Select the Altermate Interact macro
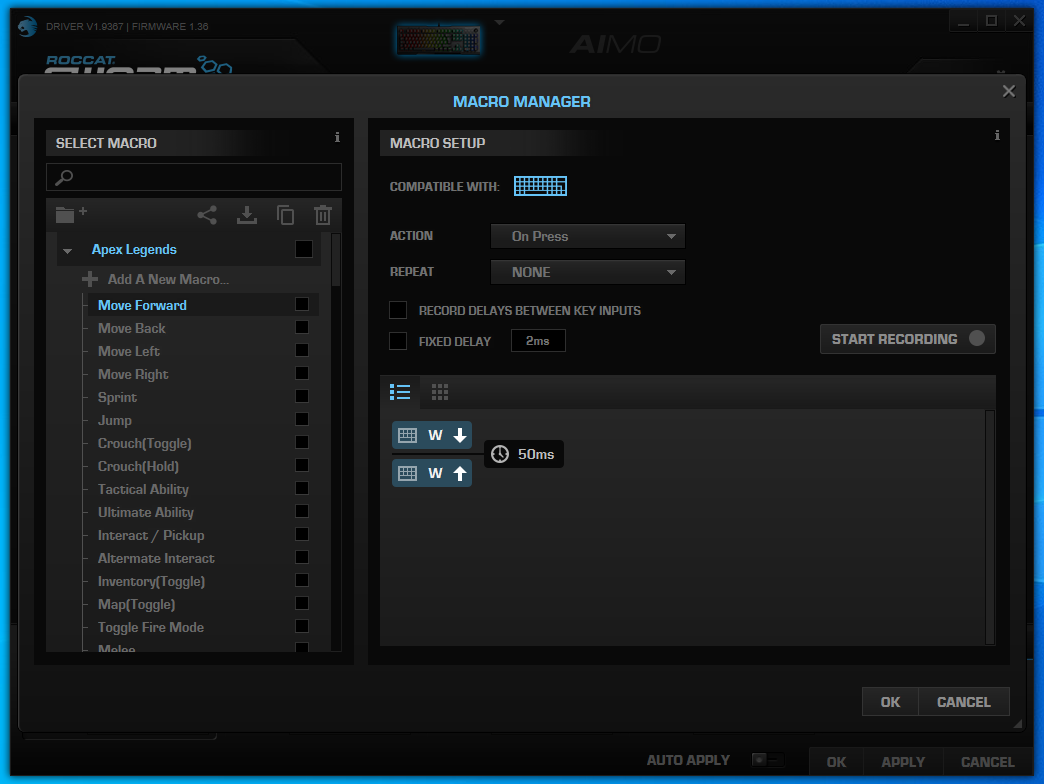This screenshot has height=784, width=1044. [x=156, y=558]
